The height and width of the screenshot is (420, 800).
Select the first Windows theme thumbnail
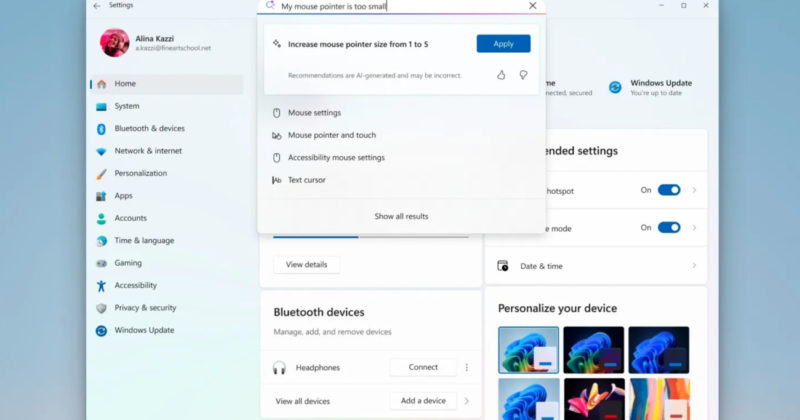click(528, 350)
